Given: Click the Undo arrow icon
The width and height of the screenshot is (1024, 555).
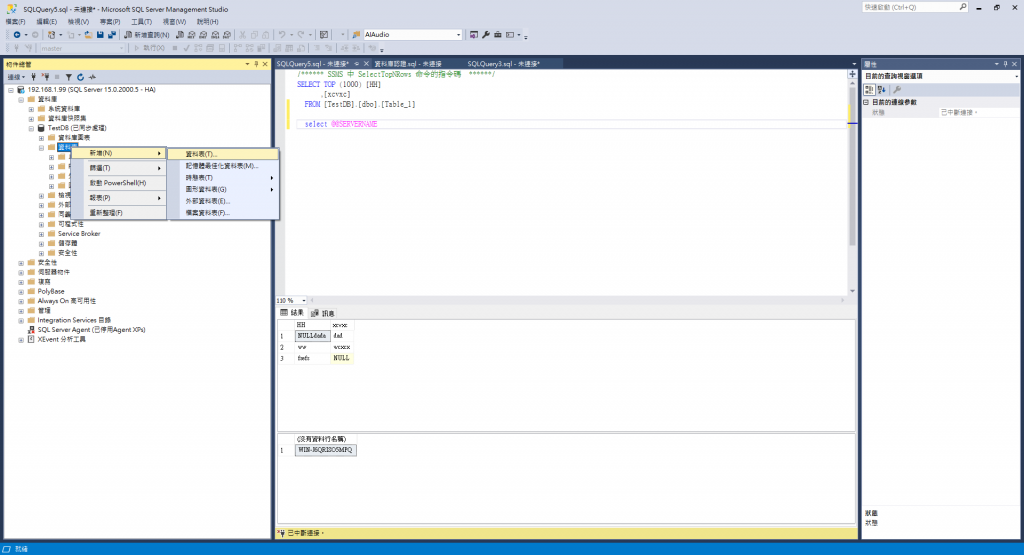Looking at the screenshot, I should (x=281, y=35).
